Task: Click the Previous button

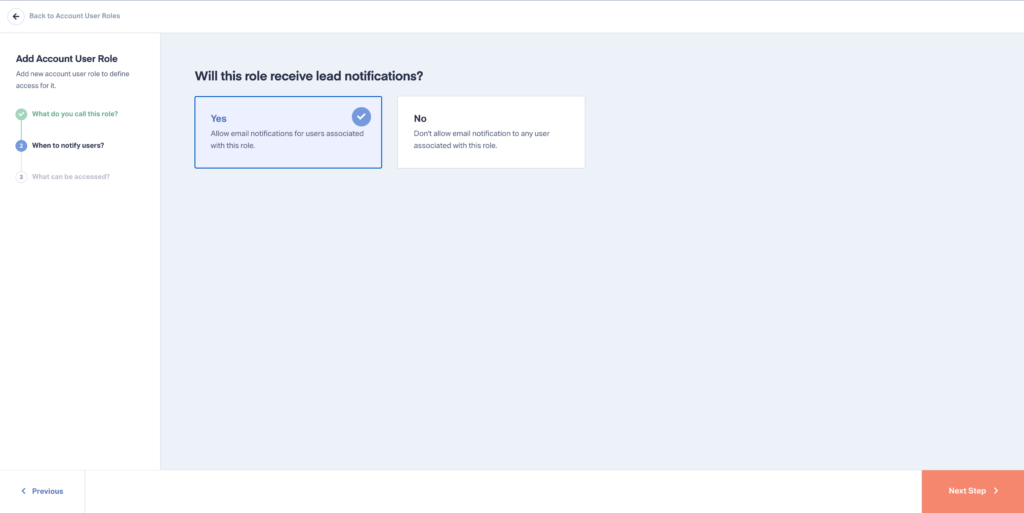Action: coord(42,491)
